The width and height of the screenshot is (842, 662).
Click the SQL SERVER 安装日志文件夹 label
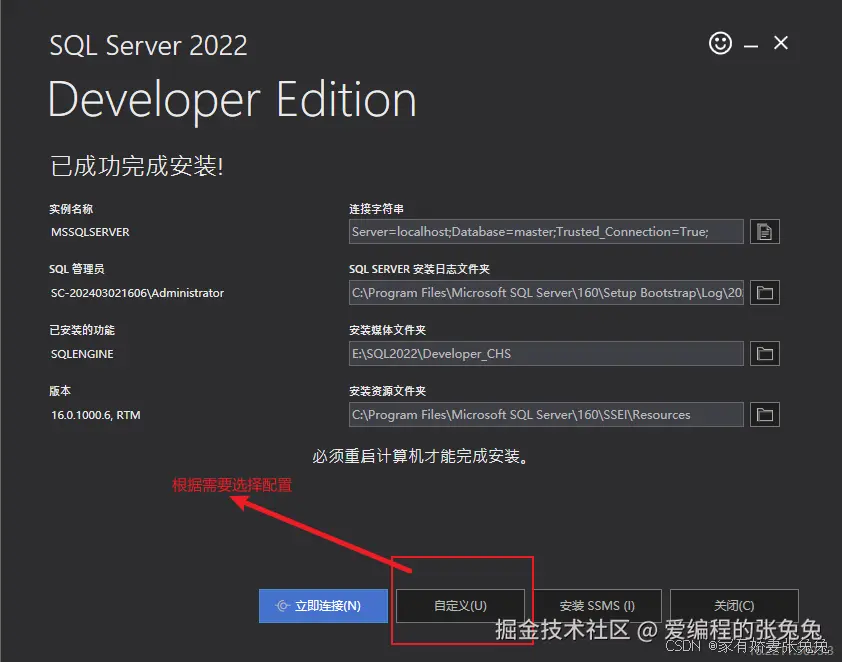click(419, 269)
